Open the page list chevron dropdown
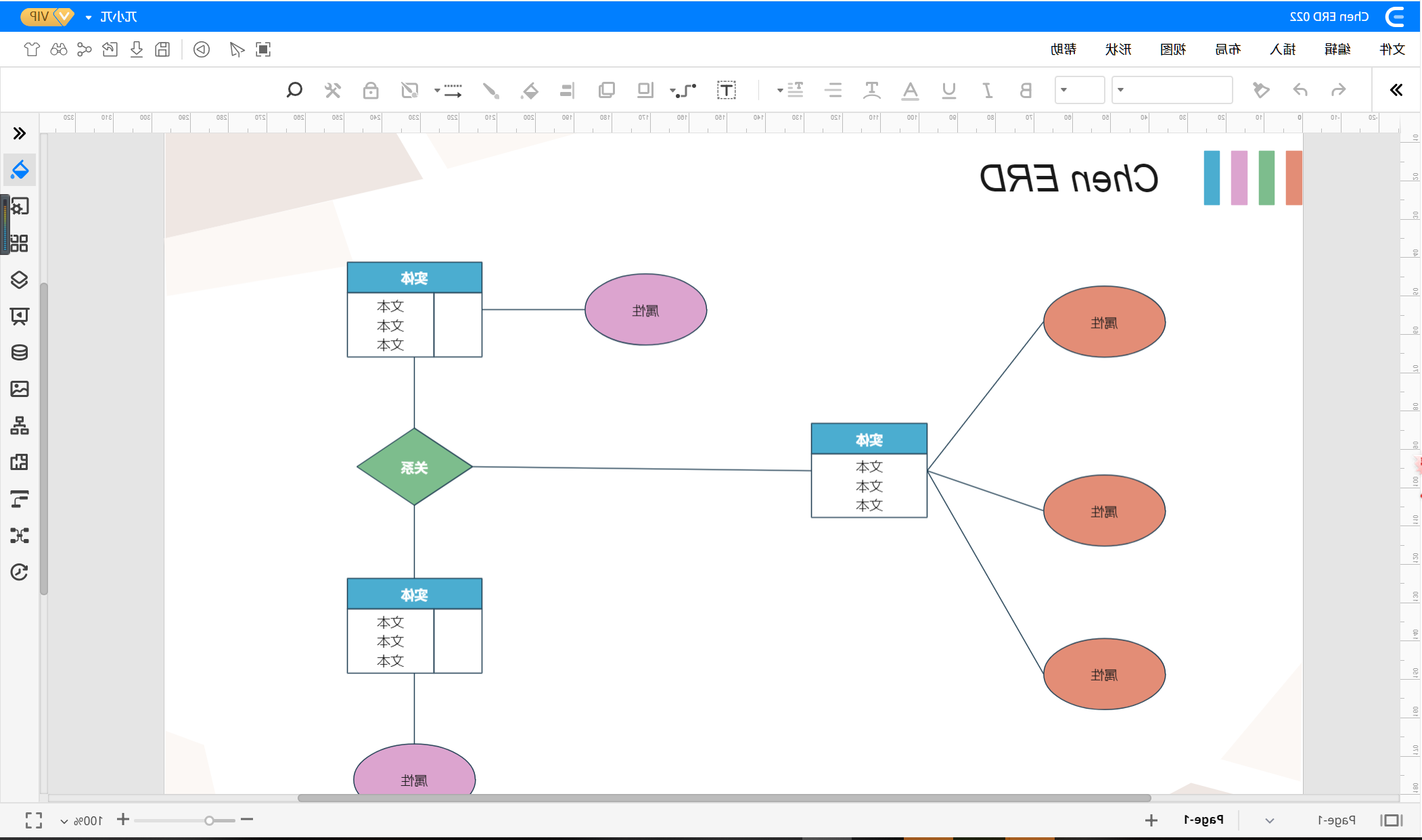 1270,820
